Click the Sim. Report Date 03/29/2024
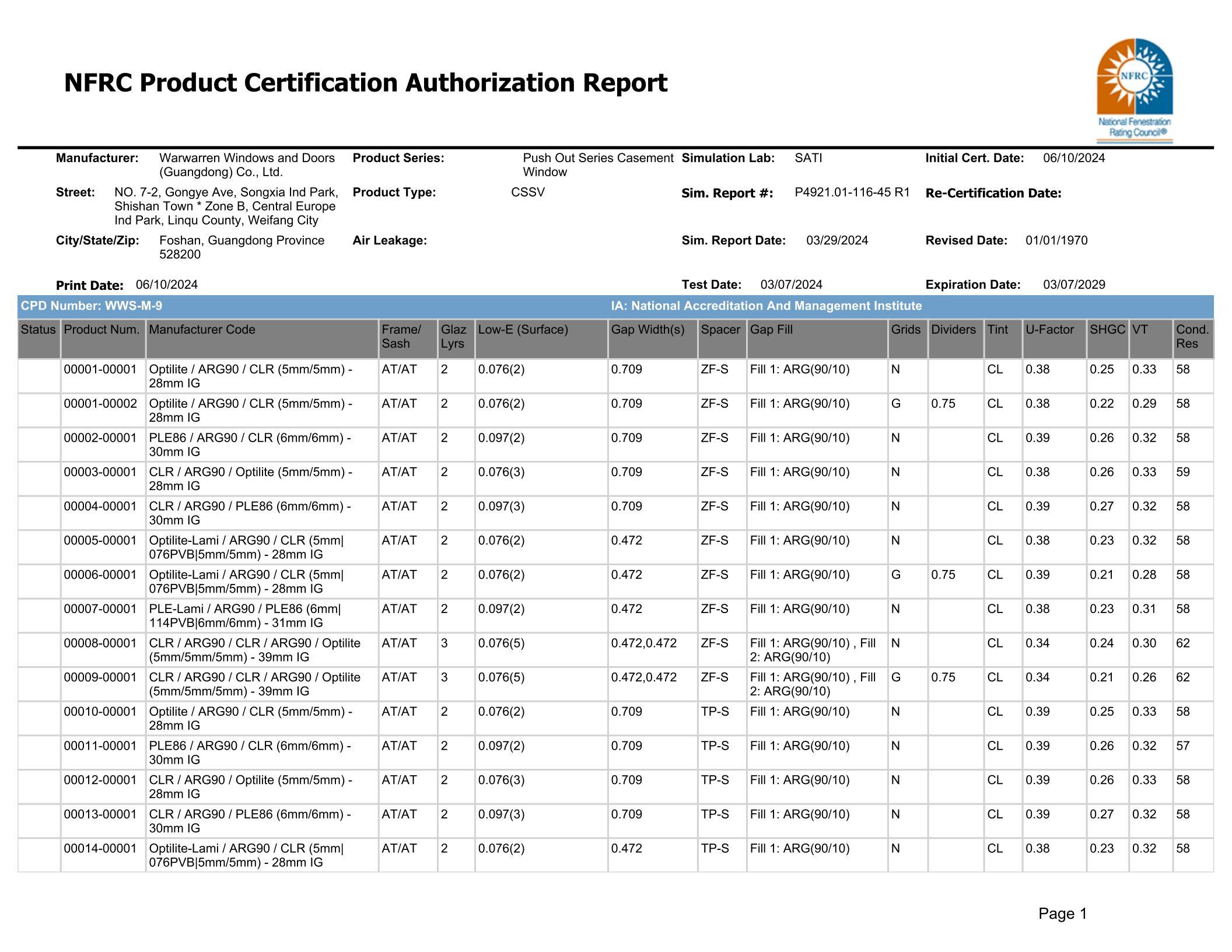 (837, 240)
